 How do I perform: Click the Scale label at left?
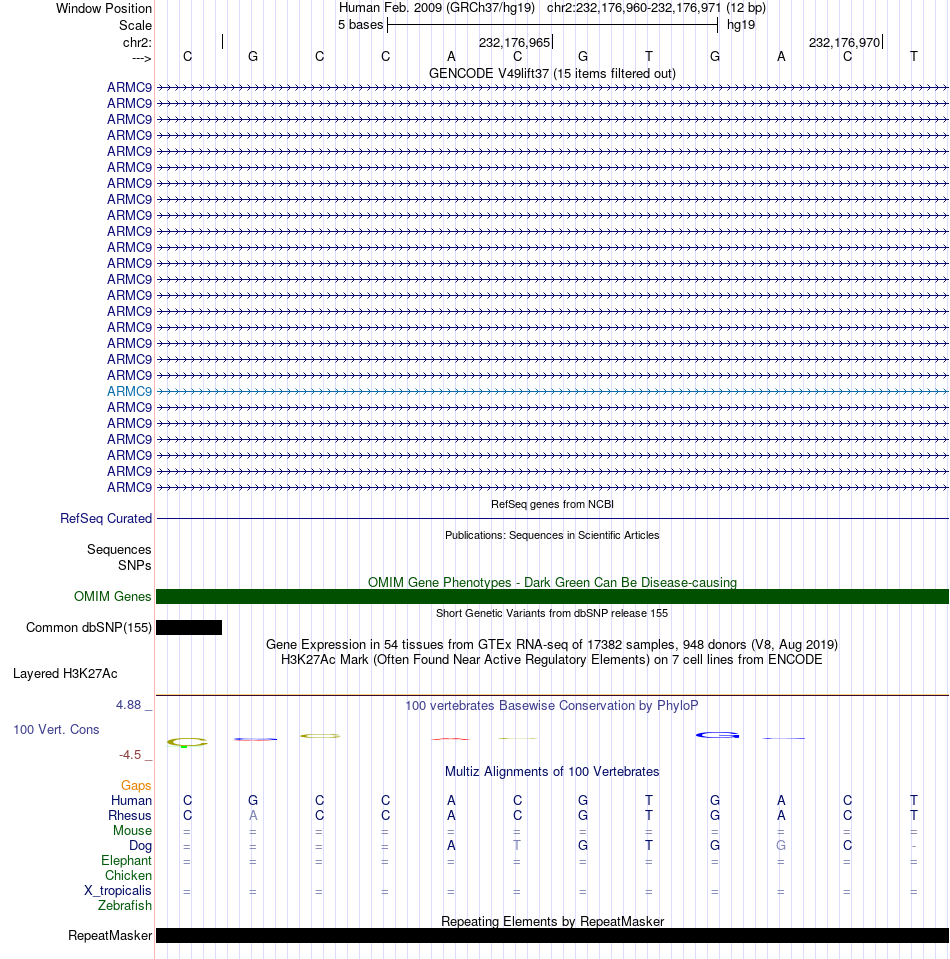tap(135, 26)
